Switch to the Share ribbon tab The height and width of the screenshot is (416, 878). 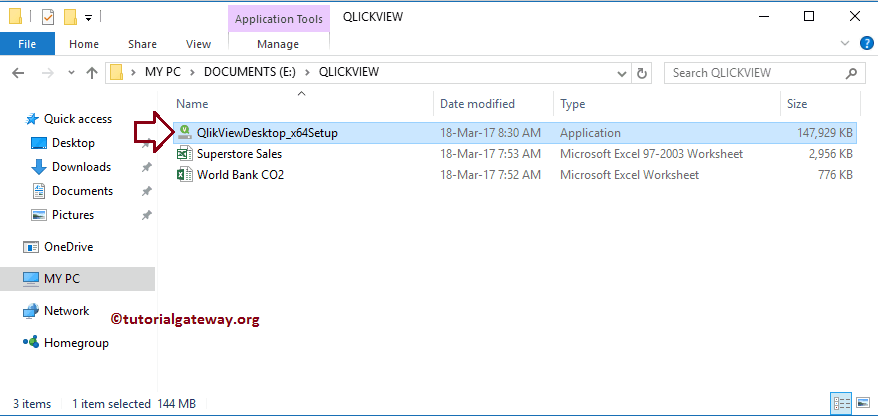142,44
